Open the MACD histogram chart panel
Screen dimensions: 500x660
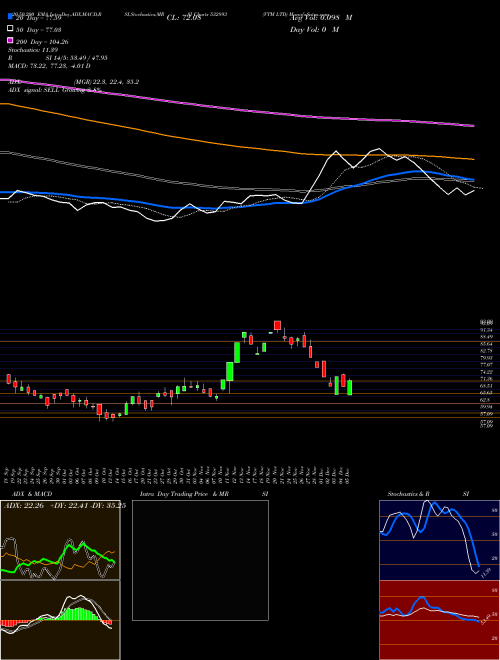(x=60, y=620)
